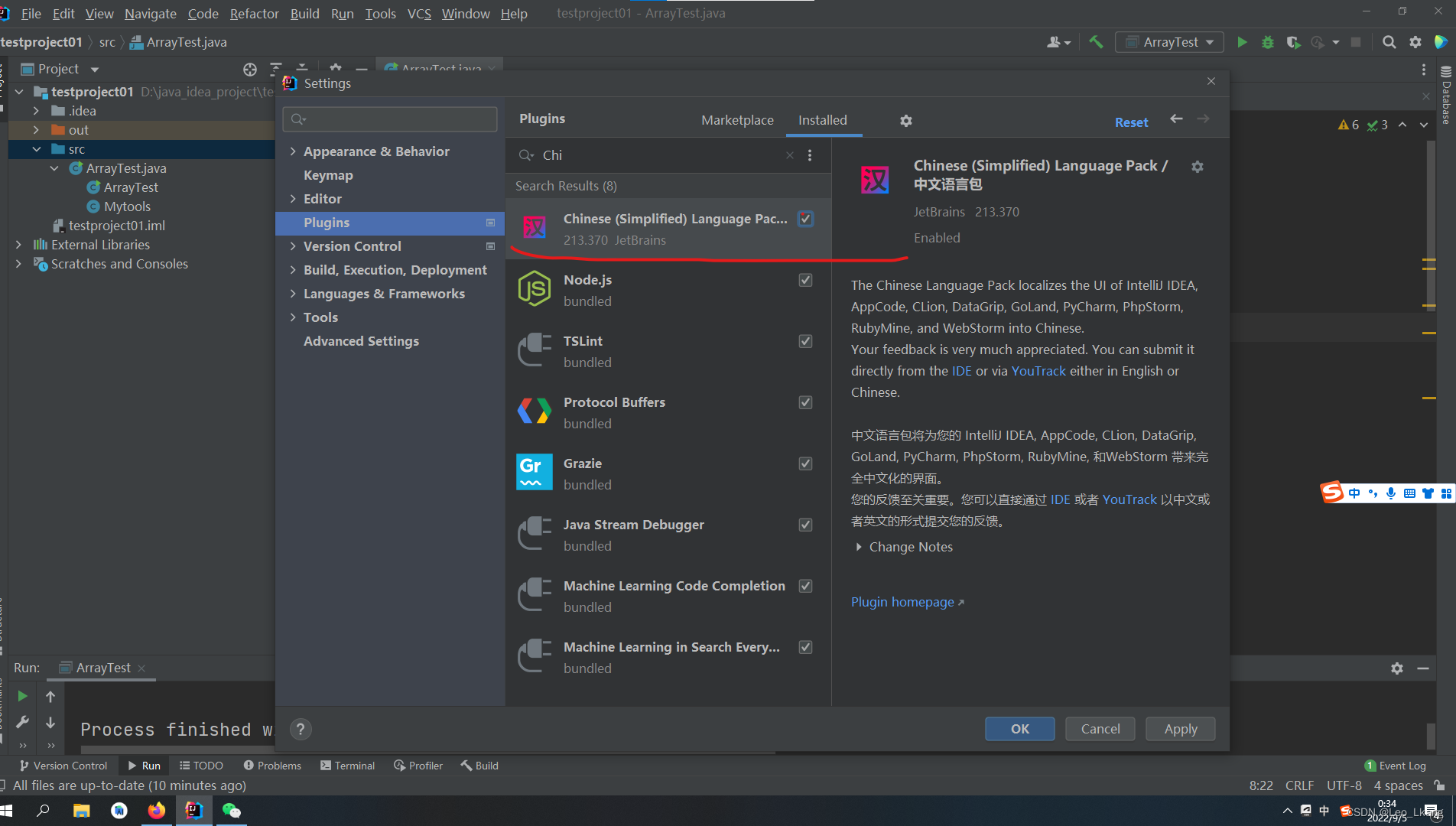Disable the Chinese (Simplified) Language Pack checkbox
The height and width of the screenshot is (826, 1456).
[x=805, y=219]
